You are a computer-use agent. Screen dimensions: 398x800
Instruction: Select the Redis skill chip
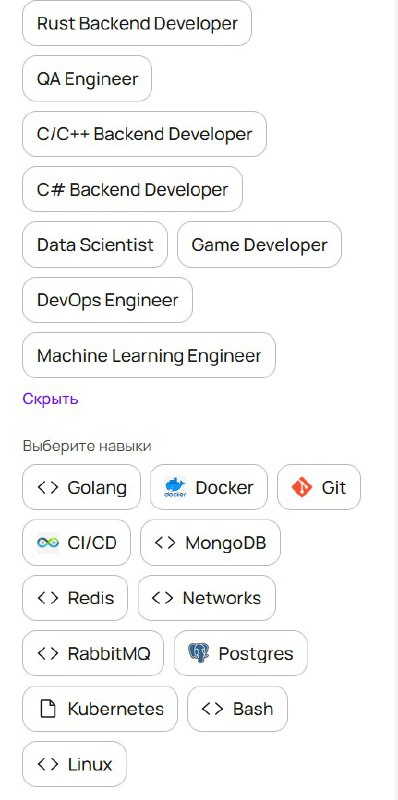click(75, 598)
